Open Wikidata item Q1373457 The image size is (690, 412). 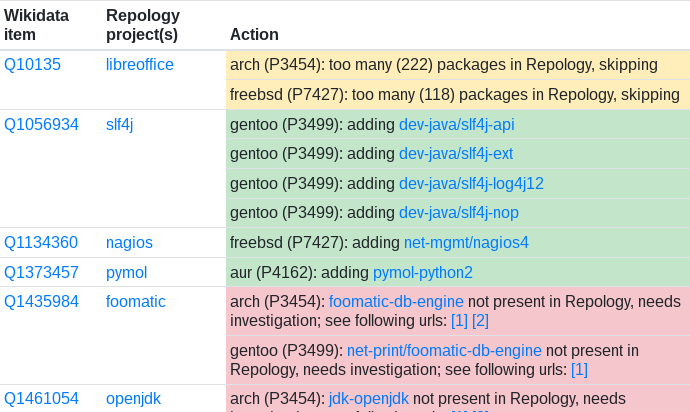(x=41, y=272)
